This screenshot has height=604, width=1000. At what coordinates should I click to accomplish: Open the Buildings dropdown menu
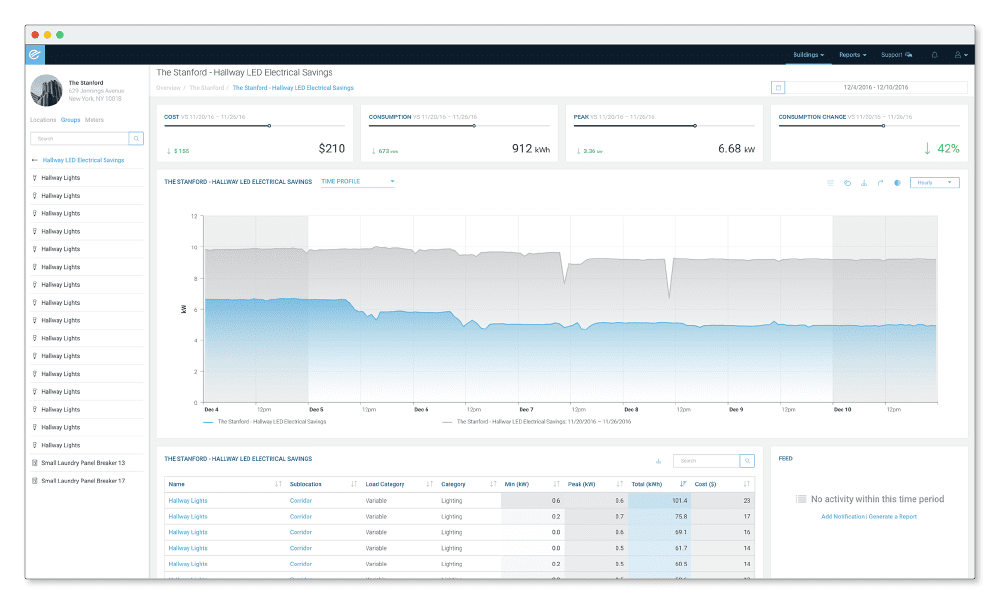tap(809, 55)
